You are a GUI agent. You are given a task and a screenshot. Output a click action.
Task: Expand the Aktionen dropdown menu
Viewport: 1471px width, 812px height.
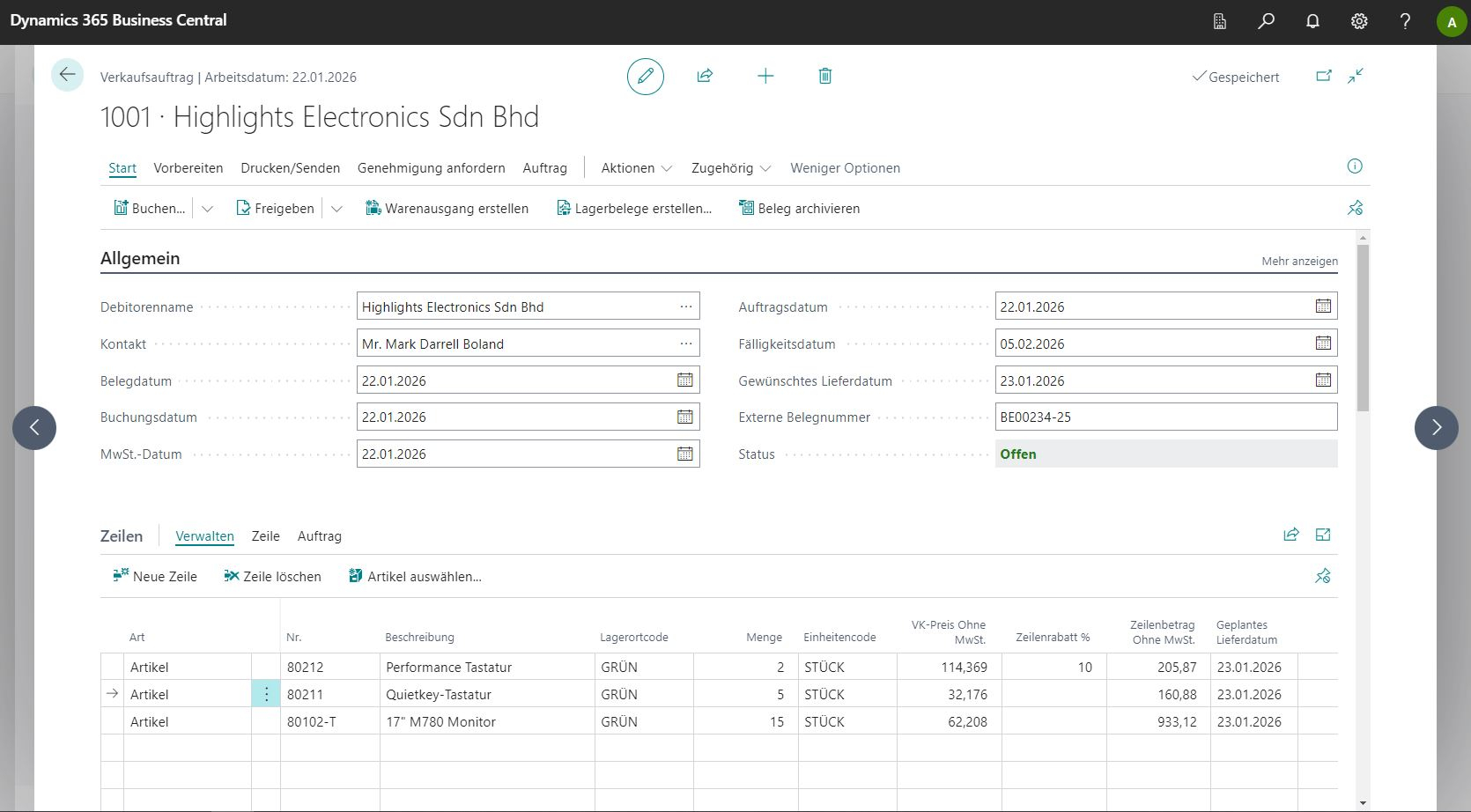636,168
